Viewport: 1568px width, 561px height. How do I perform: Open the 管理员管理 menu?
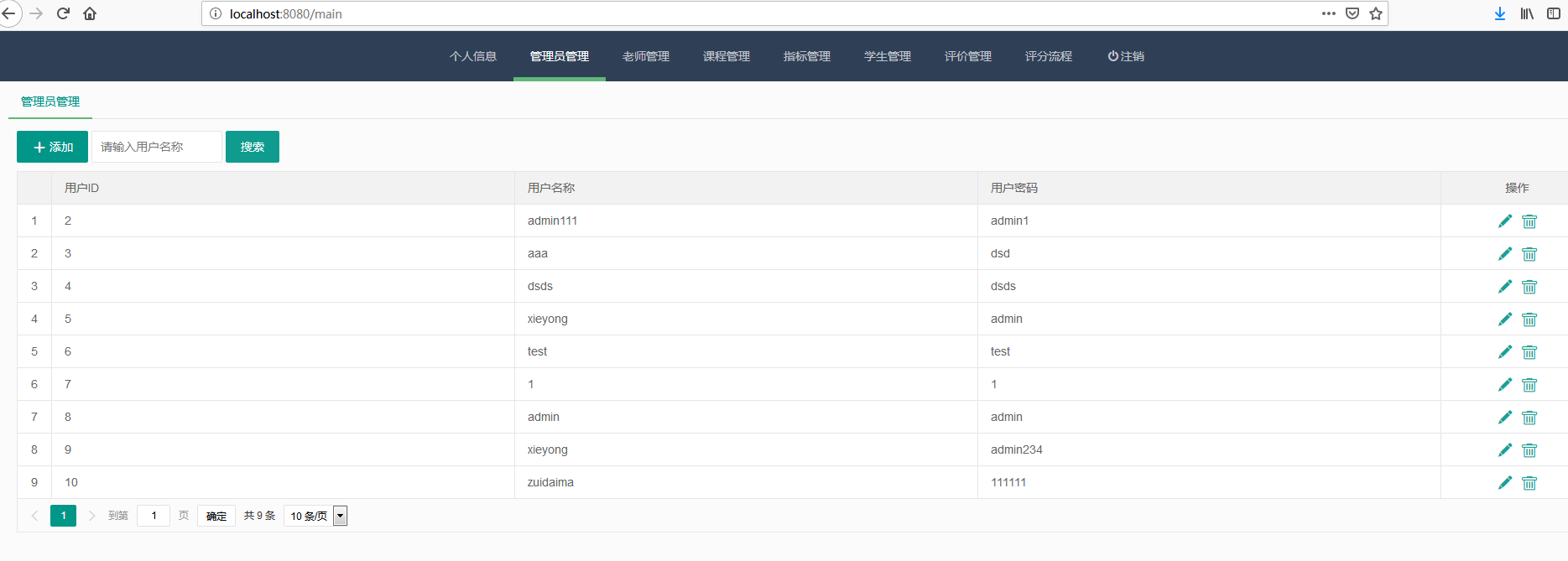[x=560, y=56]
